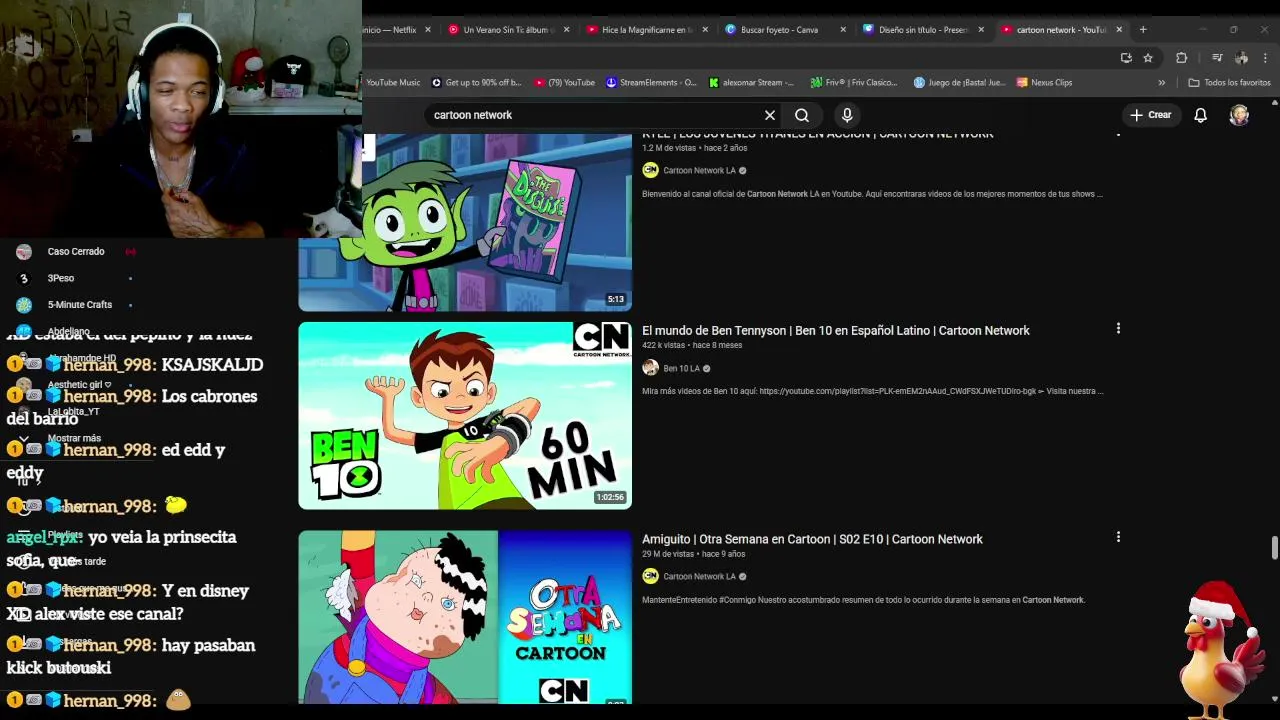Screen dimensions: 1280x720
Task: Open YouTube Music bookmark
Action: [x=393, y=83]
